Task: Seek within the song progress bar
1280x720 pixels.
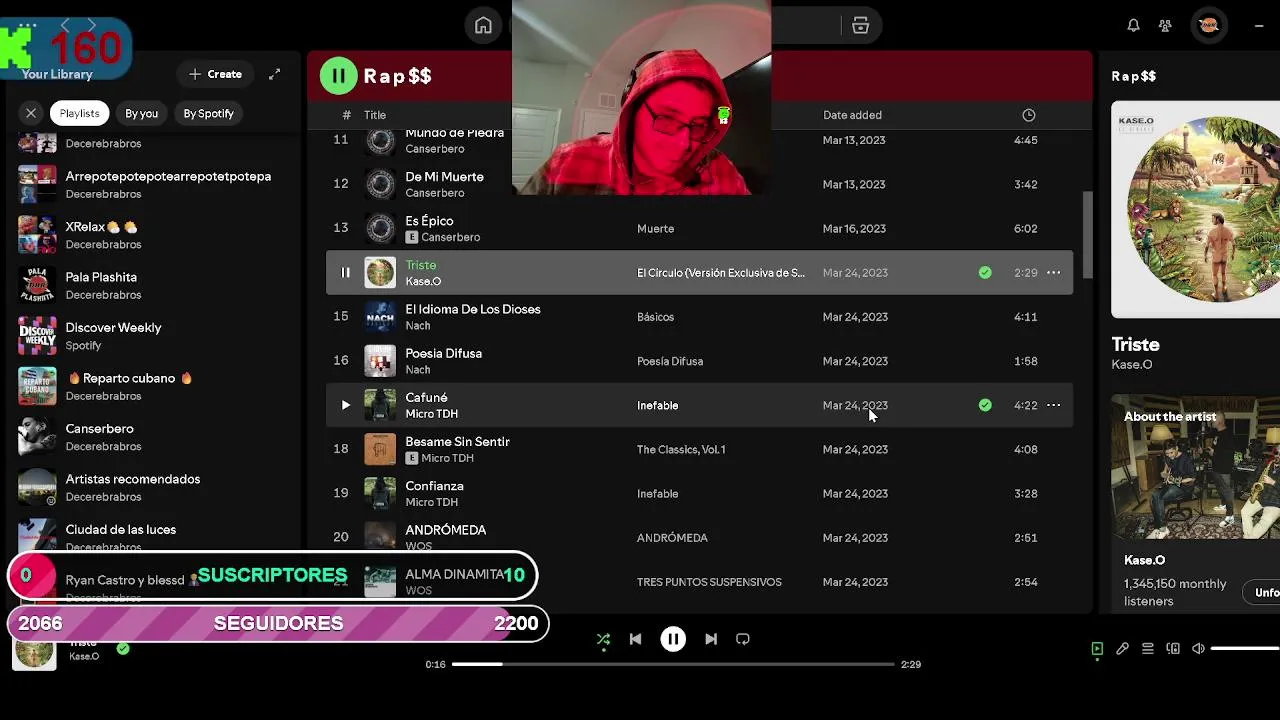Action: pos(673,664)
